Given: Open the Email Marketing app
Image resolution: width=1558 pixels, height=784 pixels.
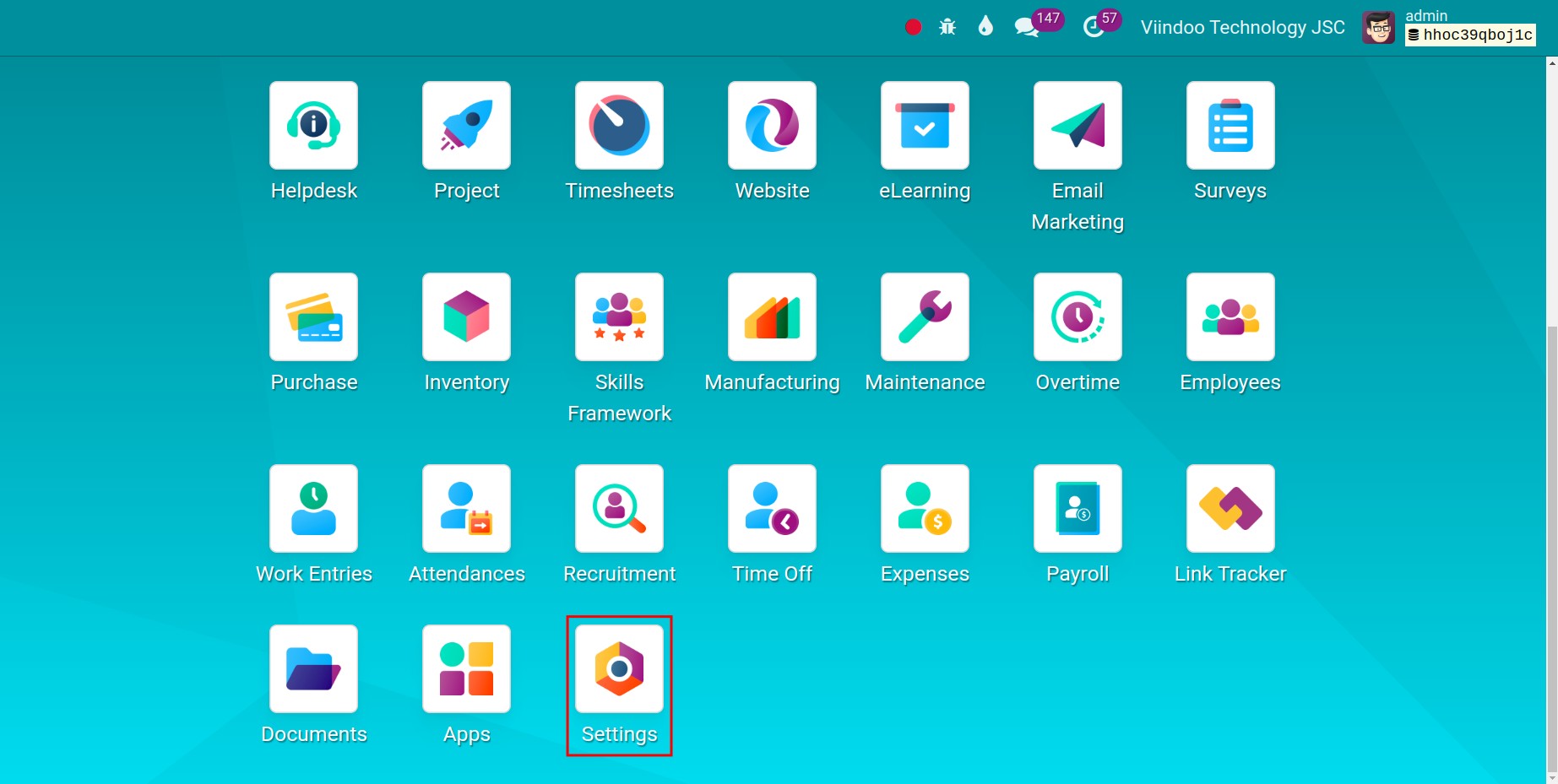Looking at the screenshot, I should click(1078, 126).
